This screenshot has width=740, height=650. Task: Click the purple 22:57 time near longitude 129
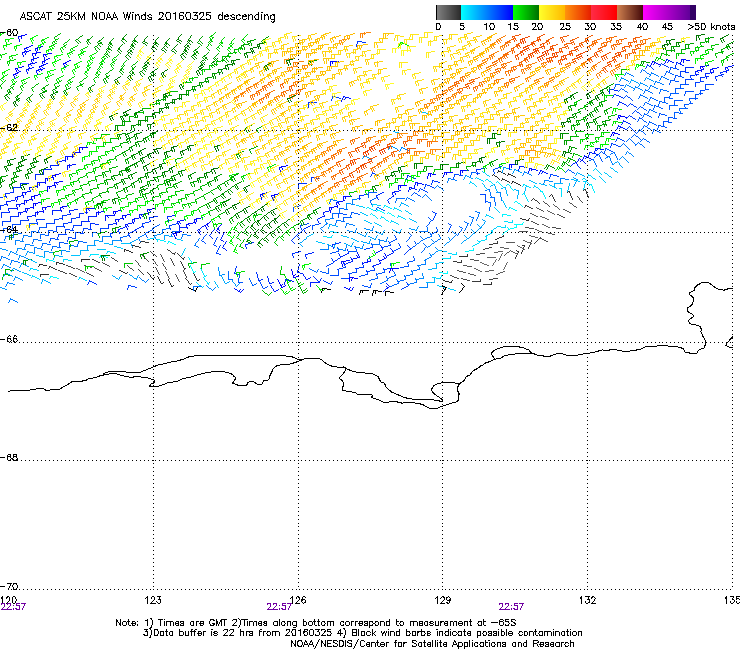point(511,607)
